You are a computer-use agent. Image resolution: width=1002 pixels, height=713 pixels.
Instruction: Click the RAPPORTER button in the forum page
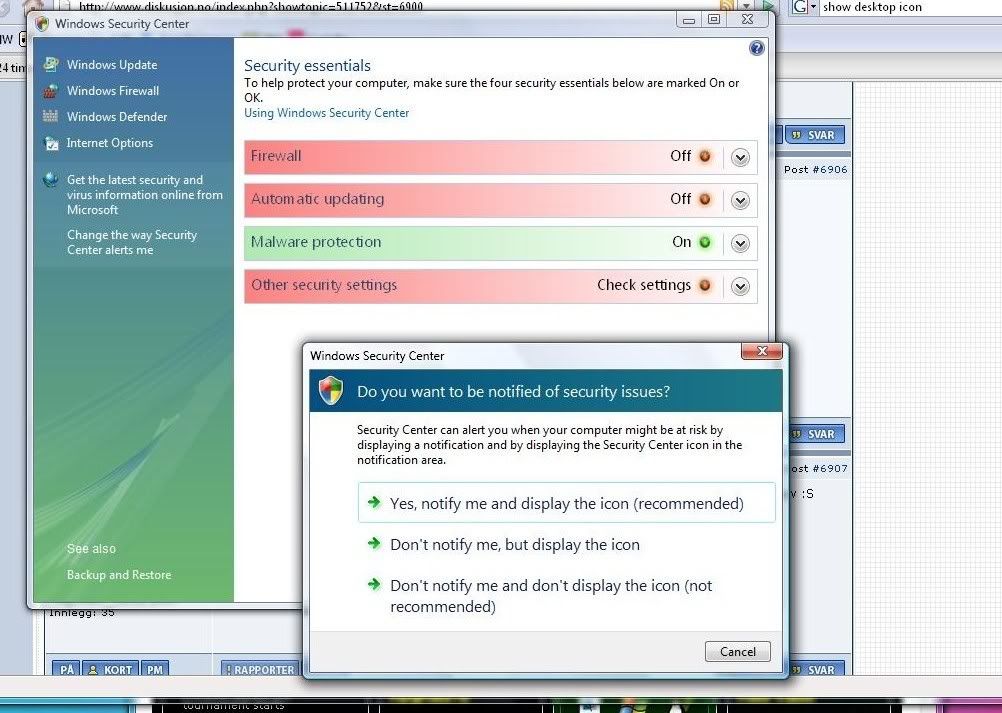point(259,669)
